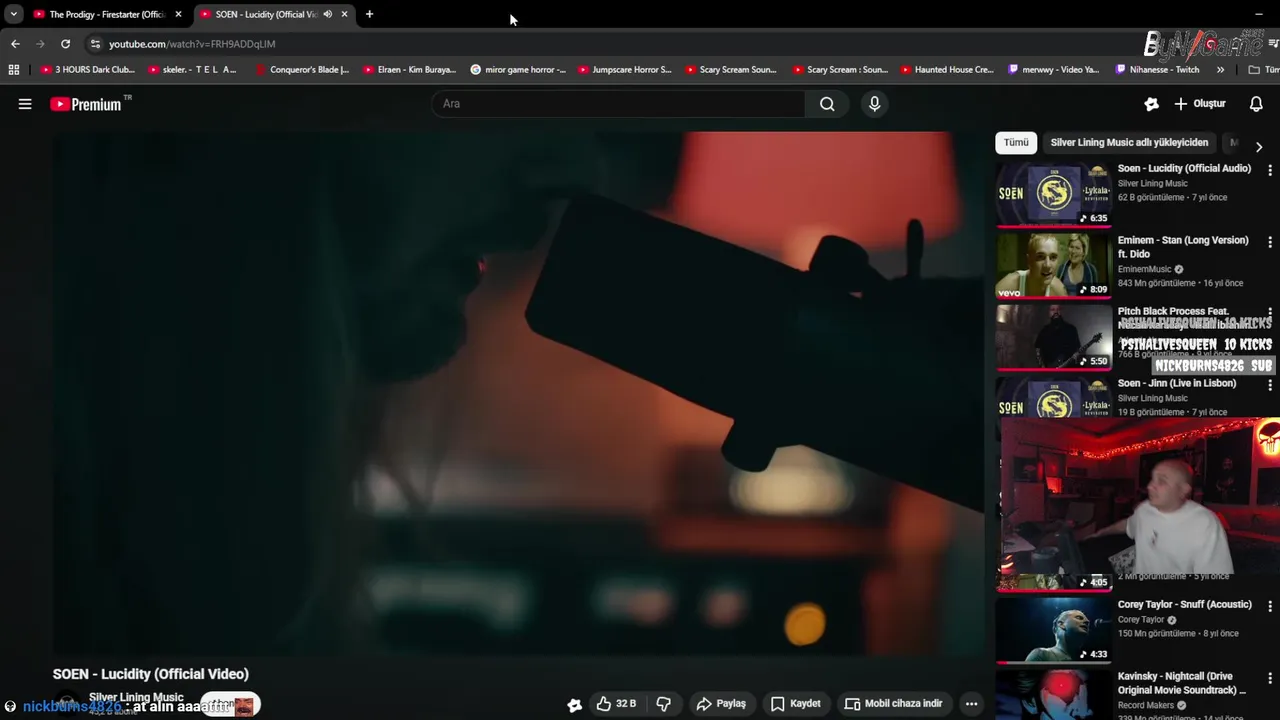Open the Elraen - Kim Buraya bookmark
Image resolution: width=1280 pixels, height=720 pixels.
tap(410, 70)
